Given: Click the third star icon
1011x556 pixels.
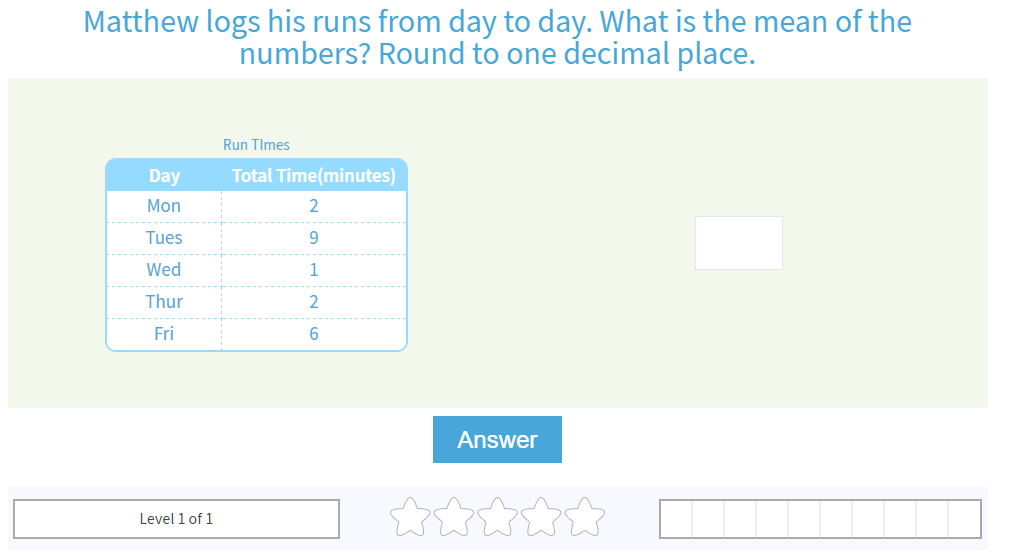Looking at the screenshot, I should click(x=497, y=517).
